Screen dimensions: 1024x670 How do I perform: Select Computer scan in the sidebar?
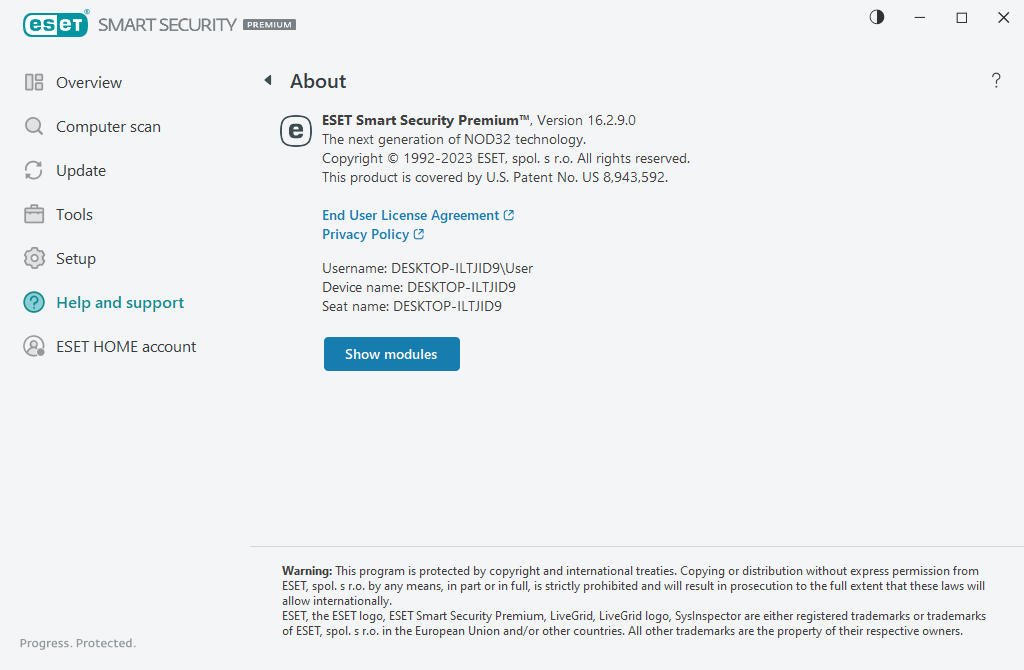click(x=108, y=127)
